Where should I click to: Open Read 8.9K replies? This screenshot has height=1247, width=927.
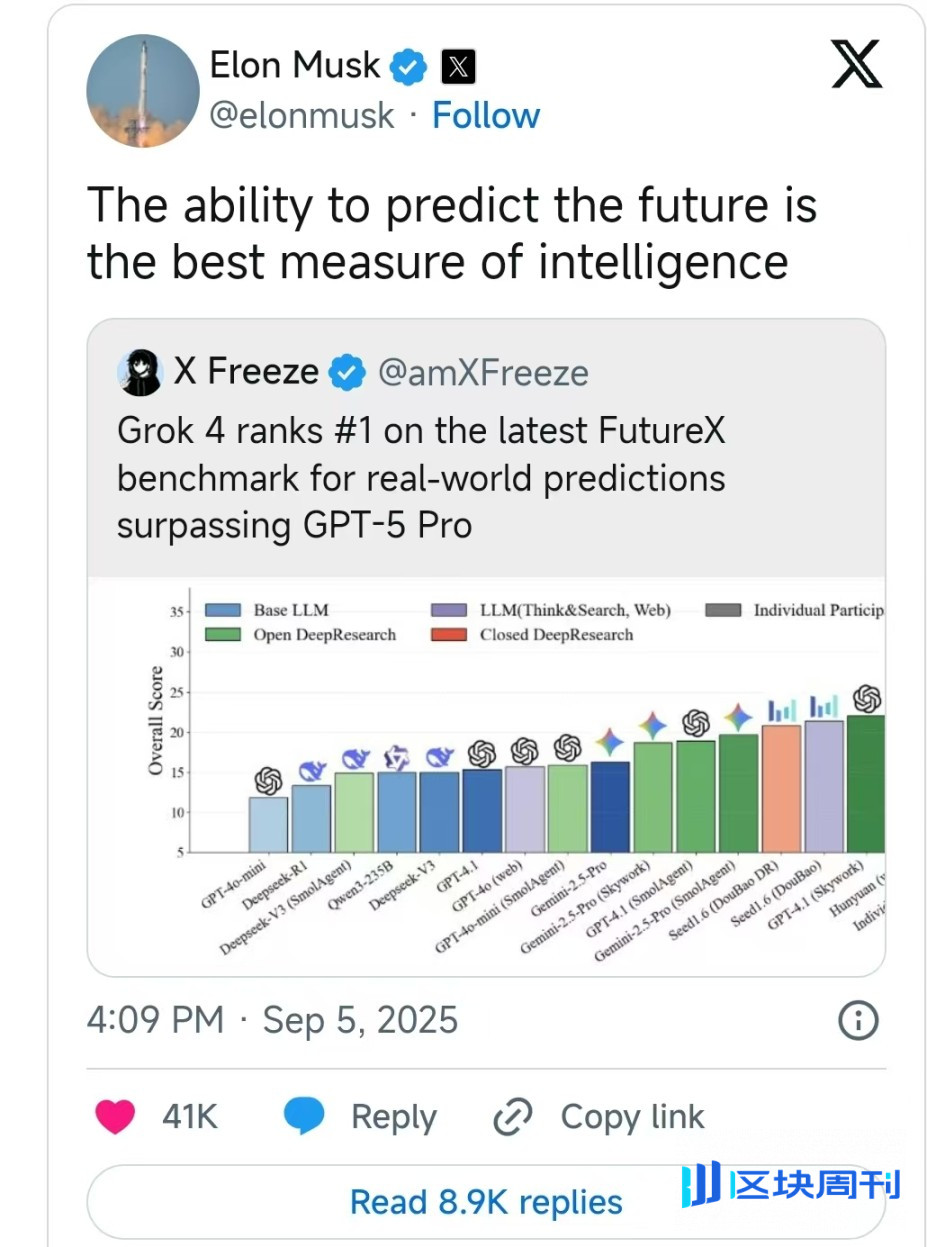(x=486, y=1202)
